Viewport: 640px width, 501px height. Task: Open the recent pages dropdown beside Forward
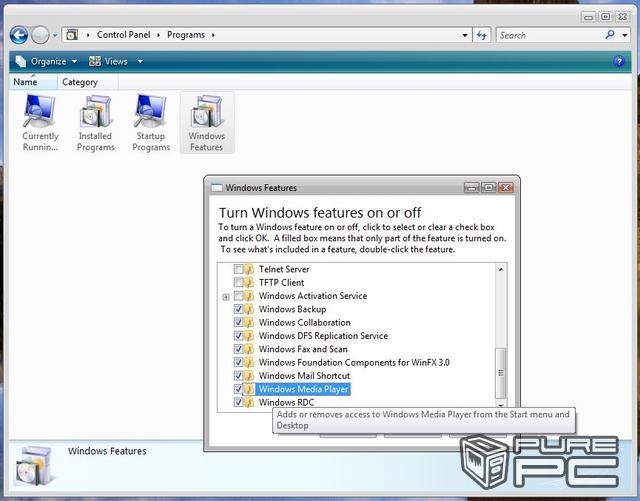tap(55, 36)
